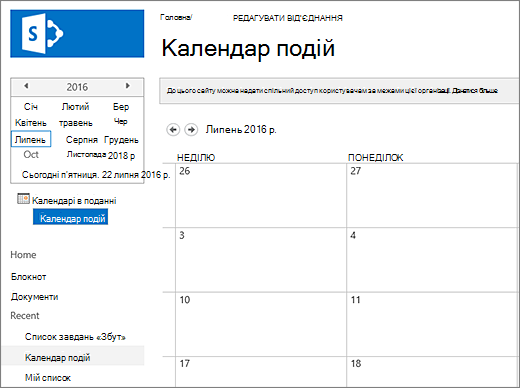Select month Грудень in date picker
Screen dimensions: 520x388
(121, 140)
